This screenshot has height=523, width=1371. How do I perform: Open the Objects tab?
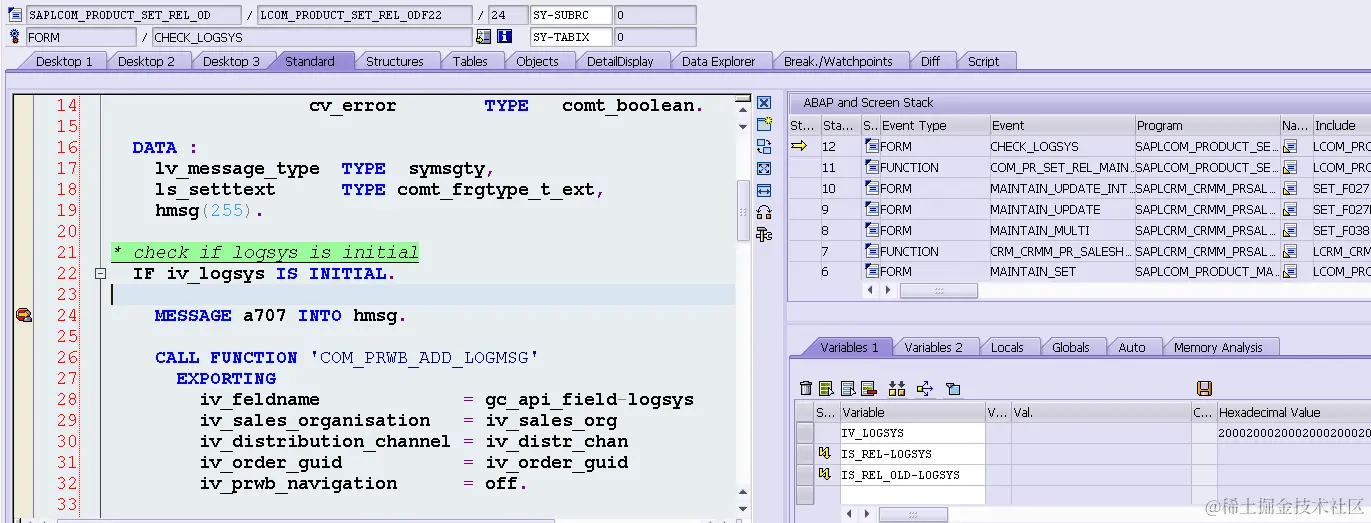537,61
